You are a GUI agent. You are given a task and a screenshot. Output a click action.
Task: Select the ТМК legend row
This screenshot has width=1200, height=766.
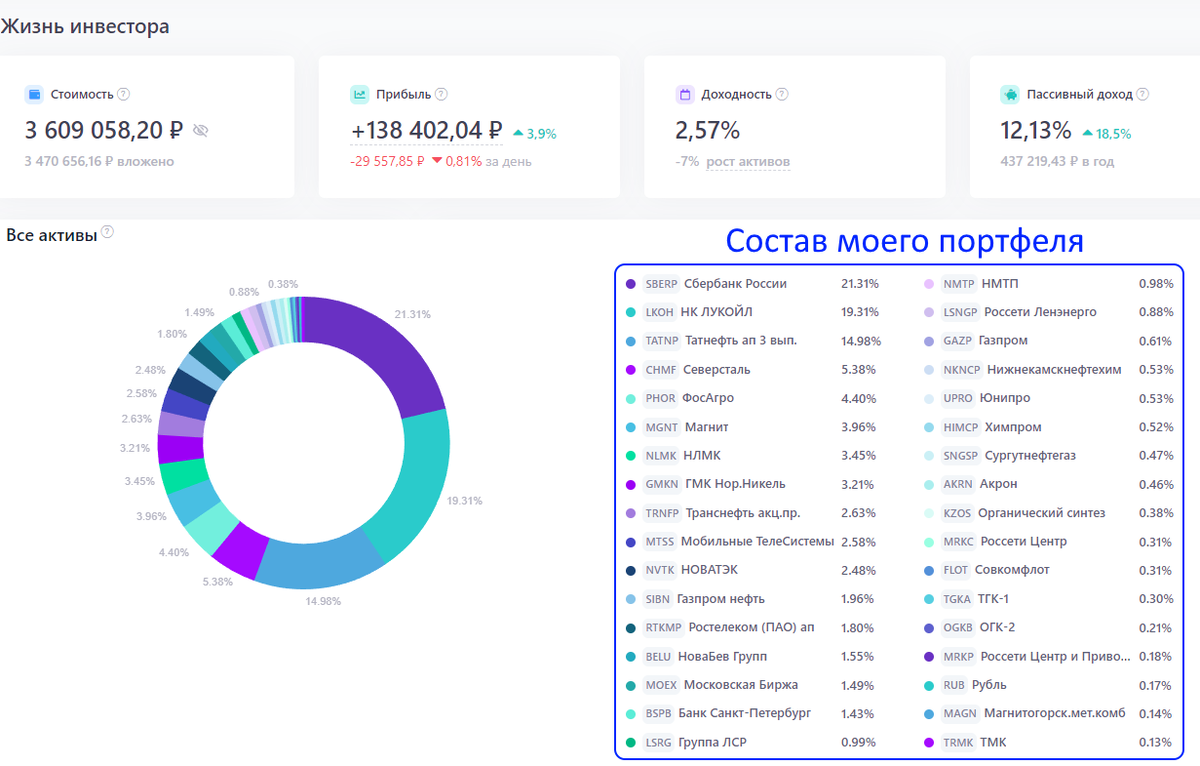click(x=1049, y=742)
